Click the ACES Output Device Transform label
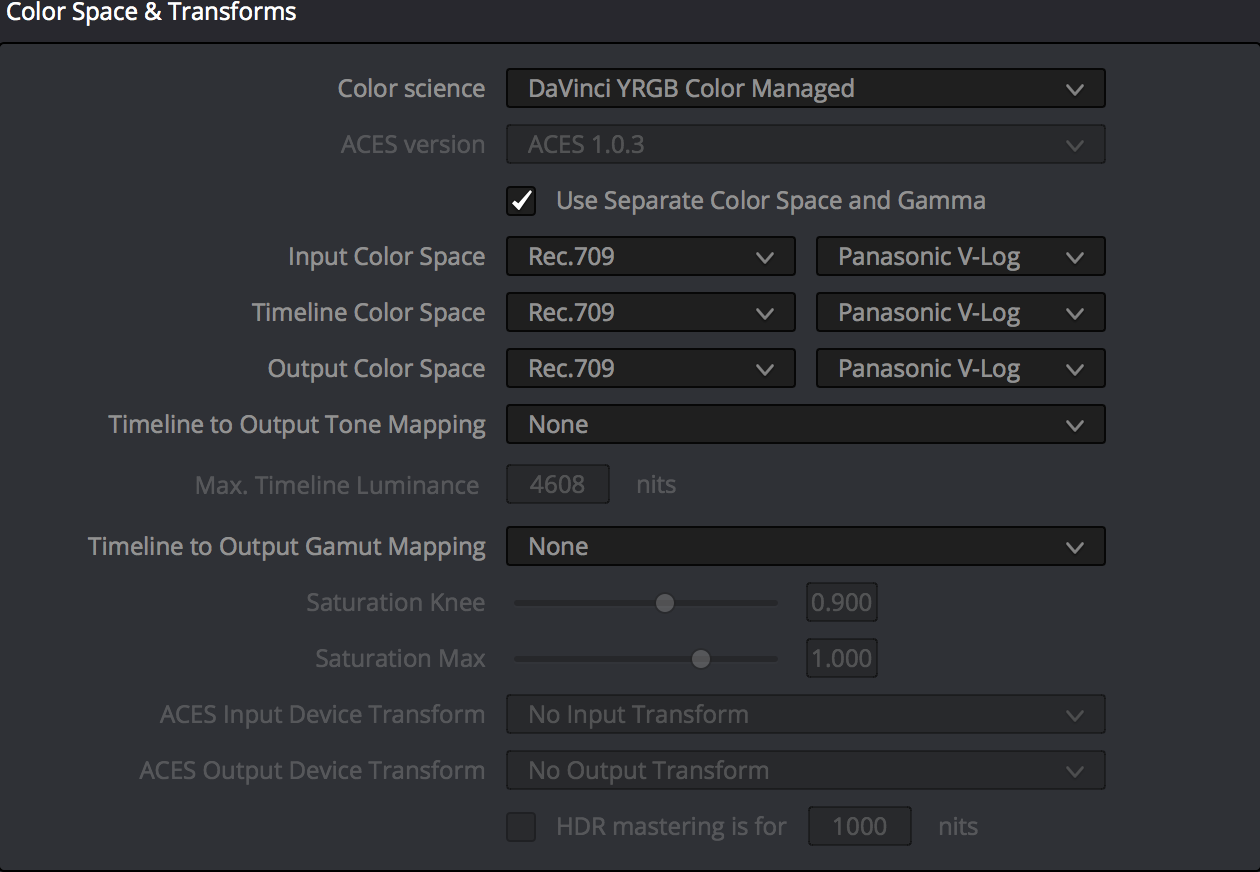 312,771
